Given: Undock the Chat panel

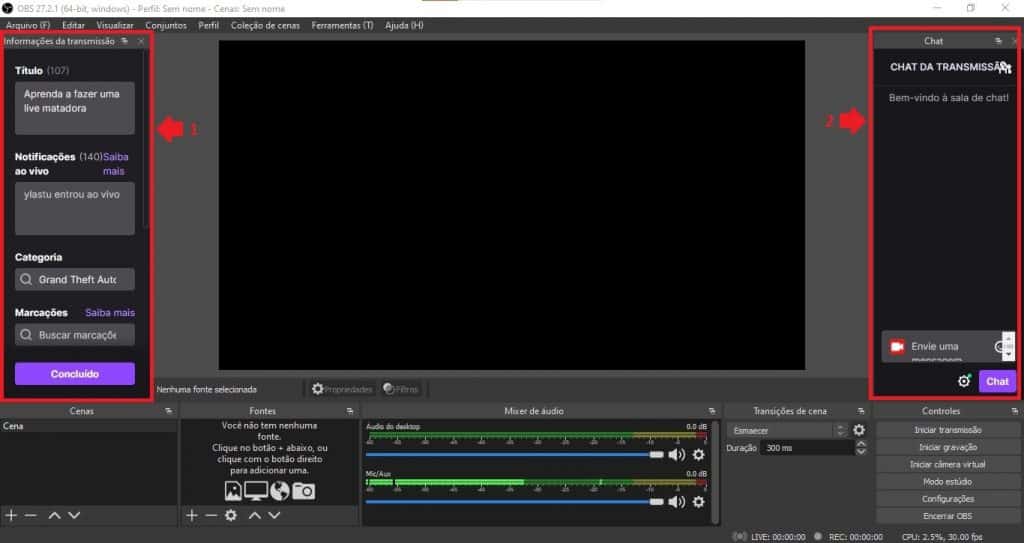Looking at the screenshot, I should pos(999,41).
